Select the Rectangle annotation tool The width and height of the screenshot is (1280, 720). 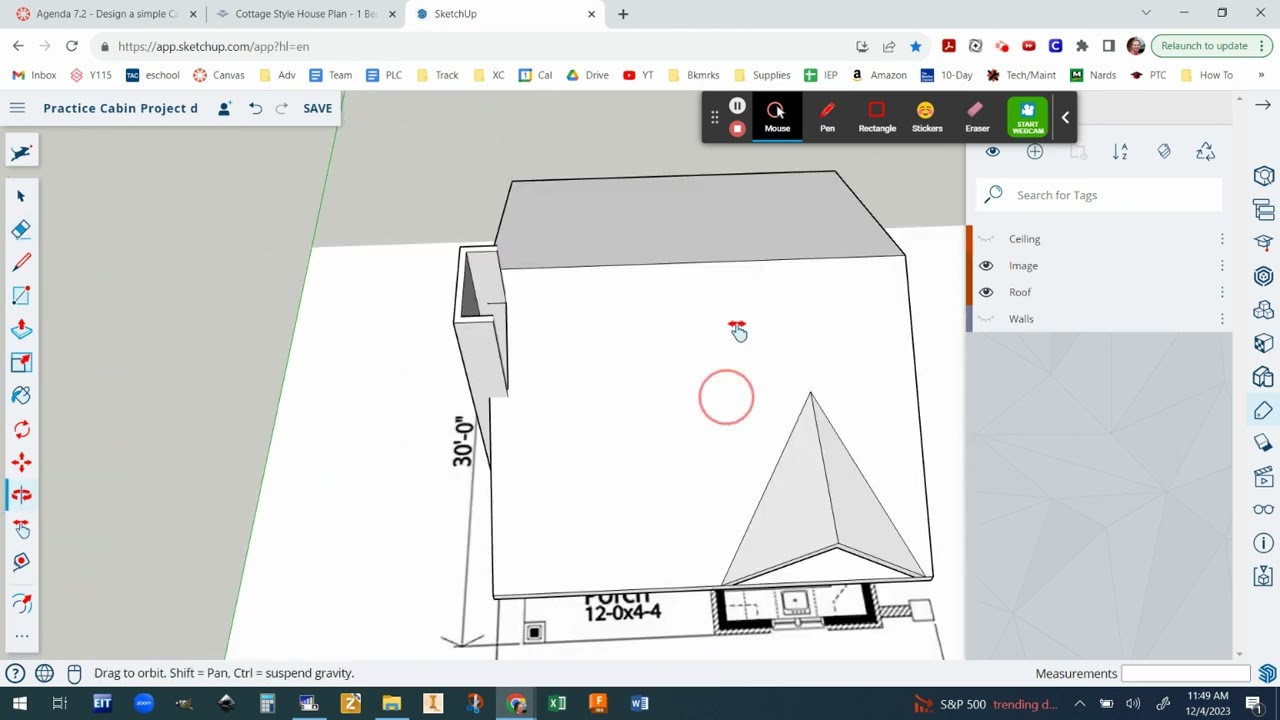[877, 117]
